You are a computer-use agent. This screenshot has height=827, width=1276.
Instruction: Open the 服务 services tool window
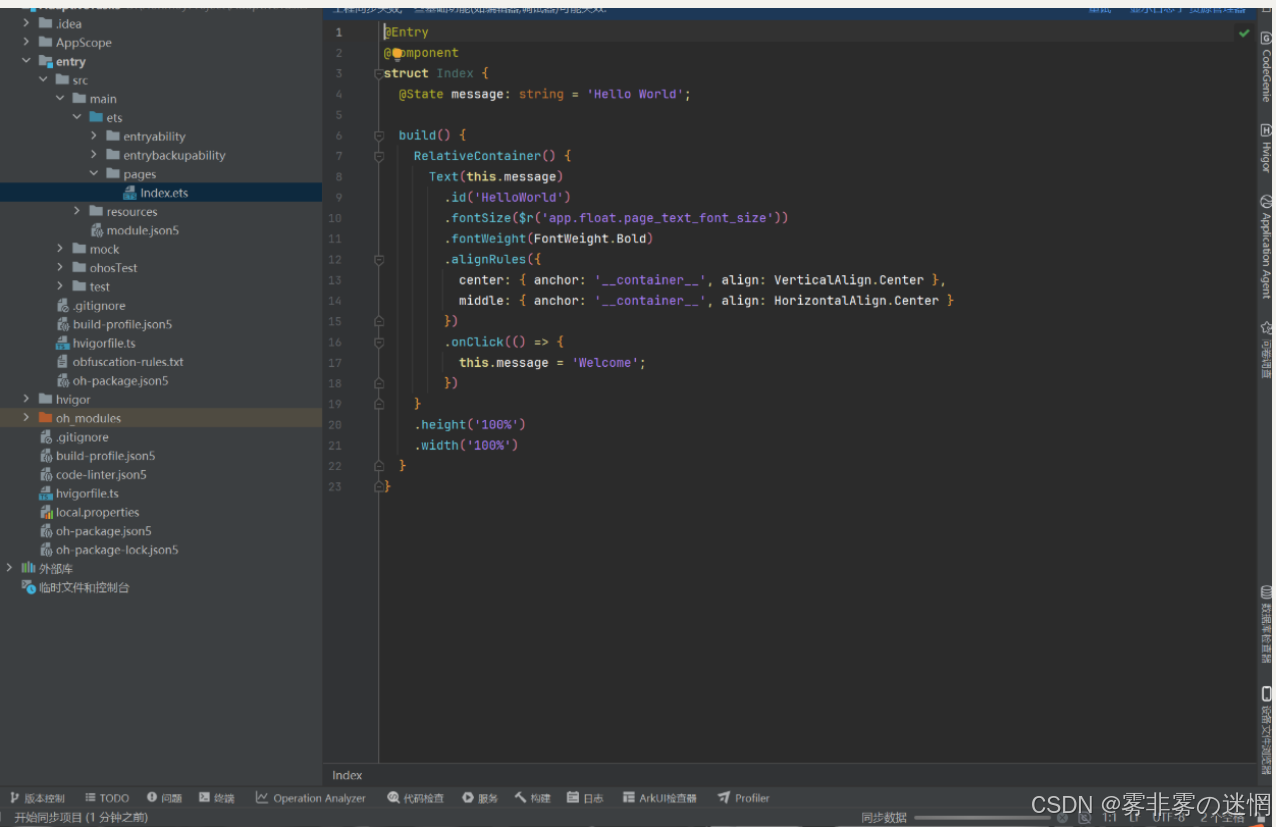coord(480,798)
